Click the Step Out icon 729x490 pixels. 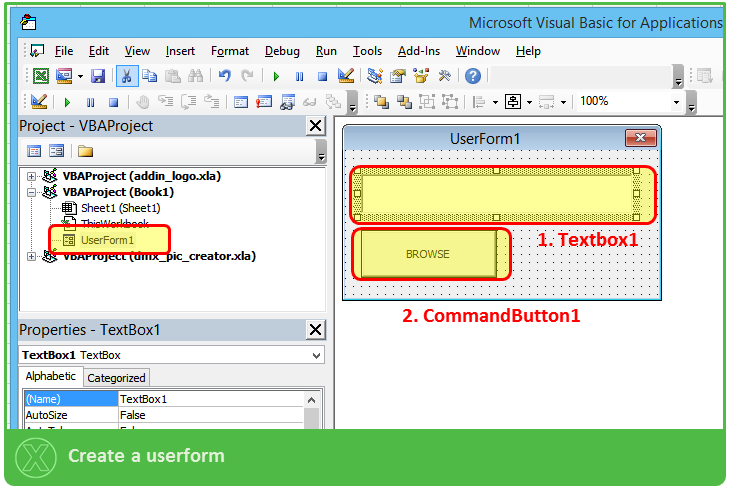tap(212, 101)
